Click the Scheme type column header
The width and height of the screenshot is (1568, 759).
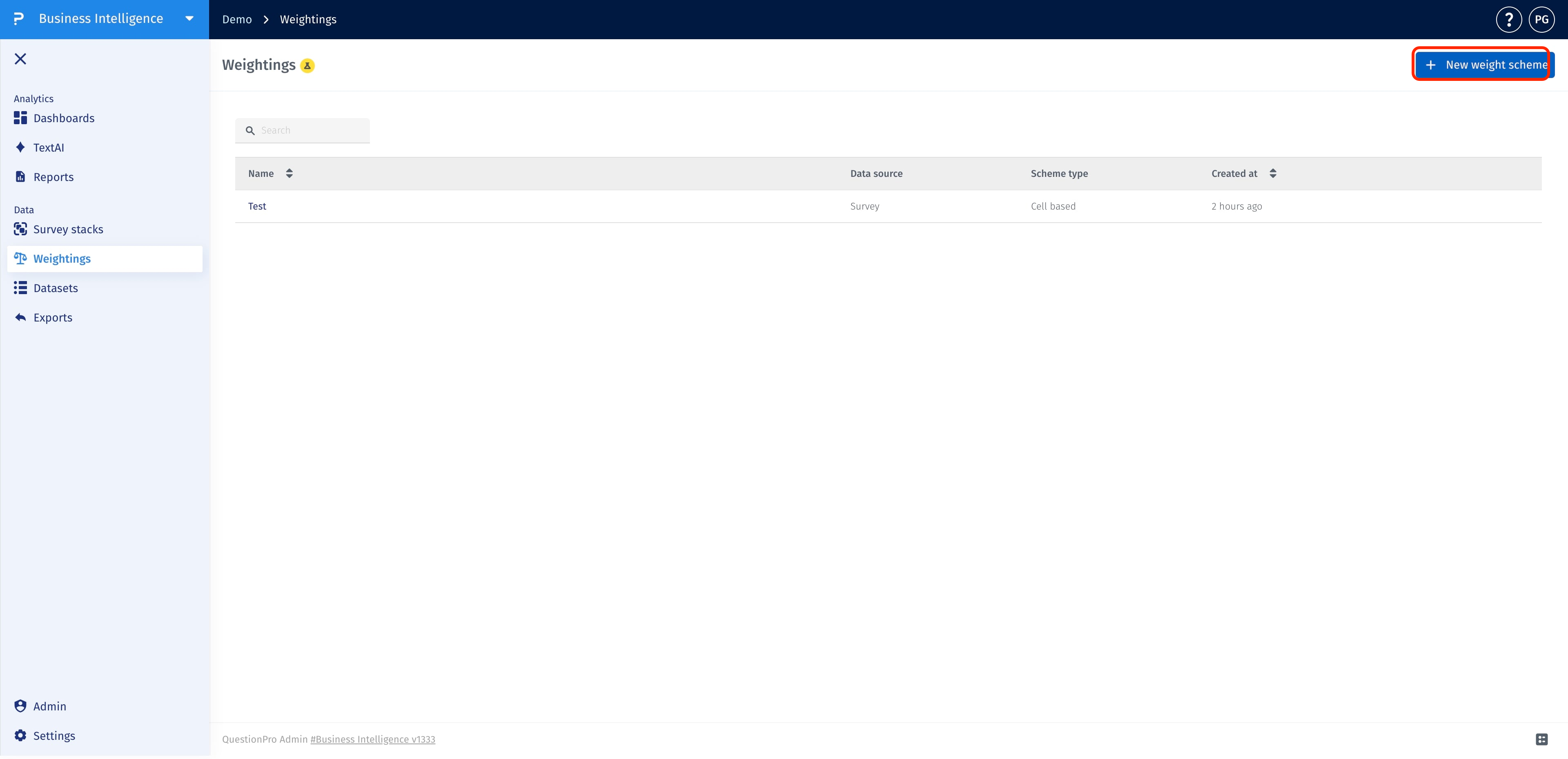pyautogui.click(x=1058, y=174)
